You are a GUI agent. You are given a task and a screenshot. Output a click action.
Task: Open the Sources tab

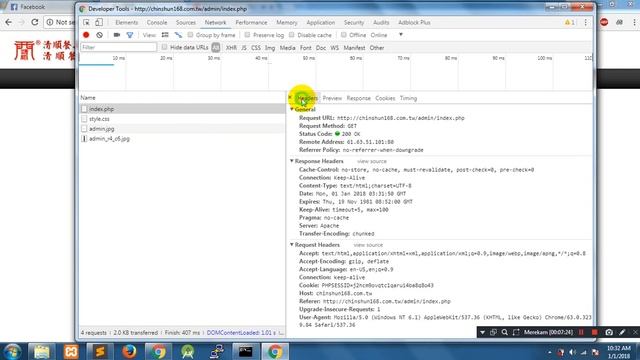click(186, 22)
